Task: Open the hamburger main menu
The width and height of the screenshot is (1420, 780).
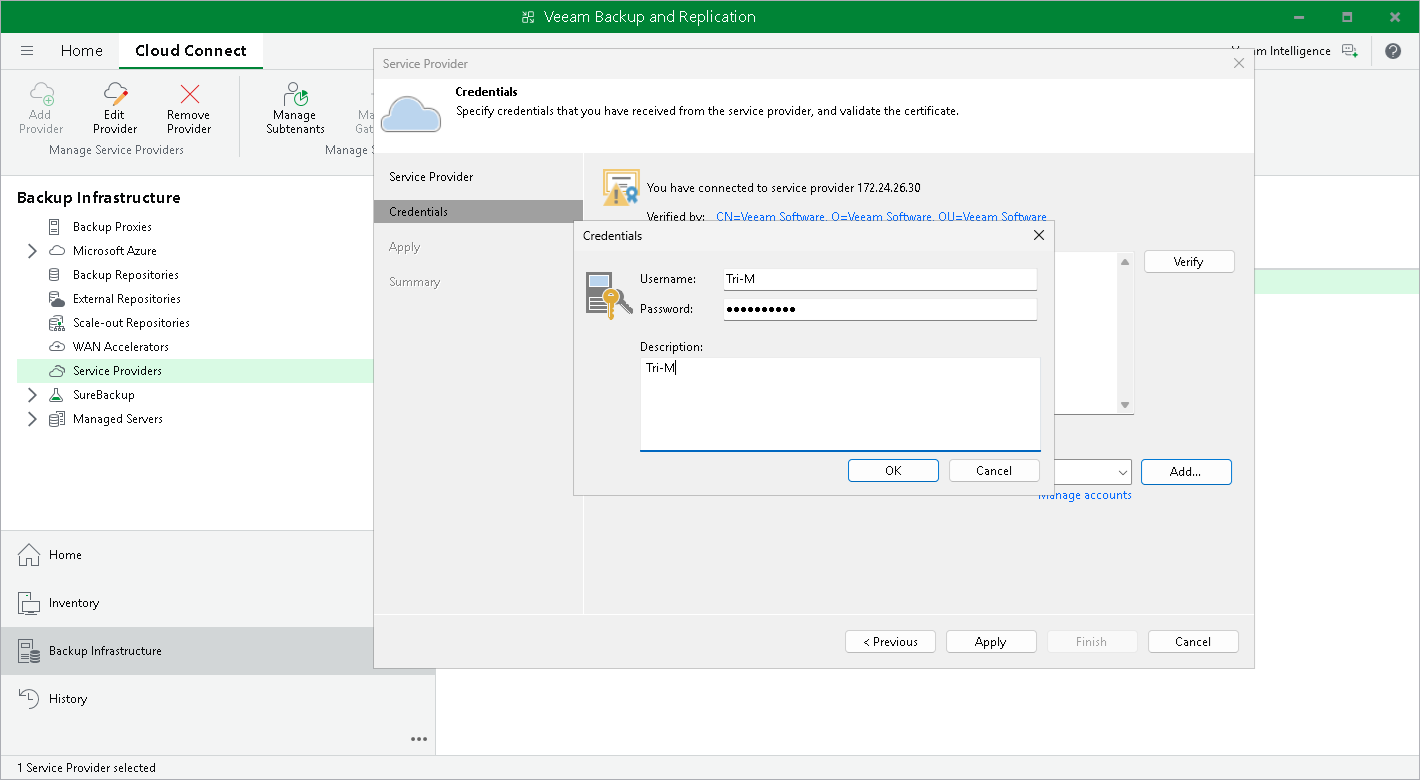Action: point(27,51)
